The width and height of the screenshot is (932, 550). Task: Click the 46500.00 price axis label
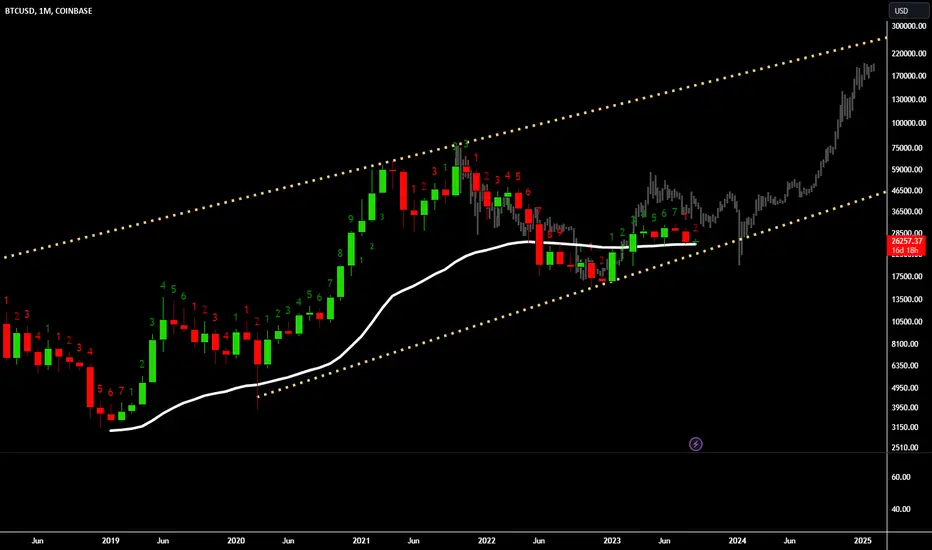909,191
